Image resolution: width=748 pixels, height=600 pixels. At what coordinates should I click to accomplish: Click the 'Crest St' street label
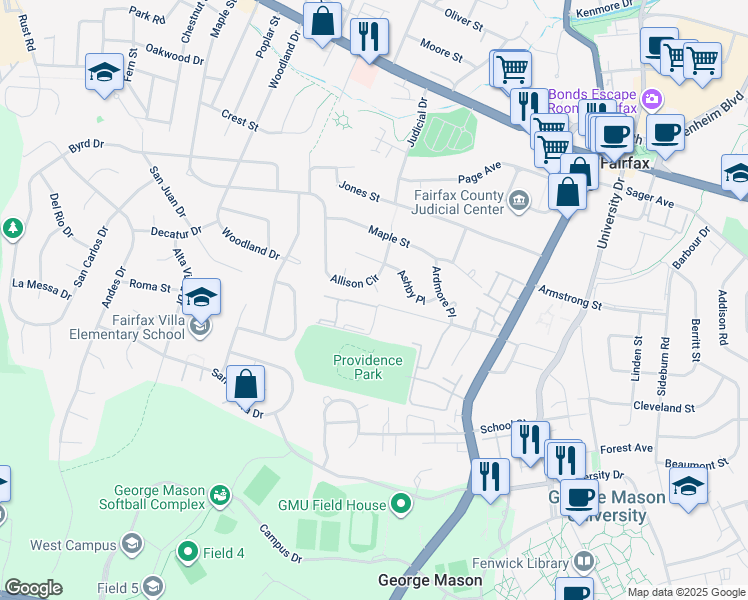point(239,120)
